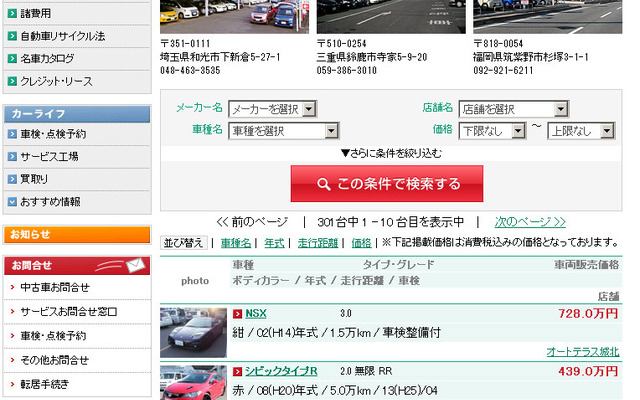The image size is (640, 400).
Task: Click phone number 048-463-3535
Action: (190, 70)
